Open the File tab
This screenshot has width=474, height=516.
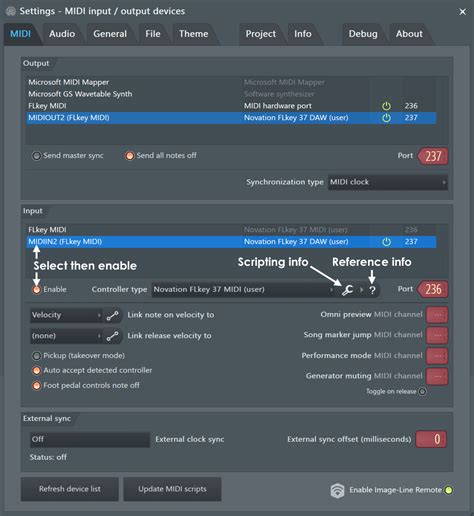[x=153, y=34]
